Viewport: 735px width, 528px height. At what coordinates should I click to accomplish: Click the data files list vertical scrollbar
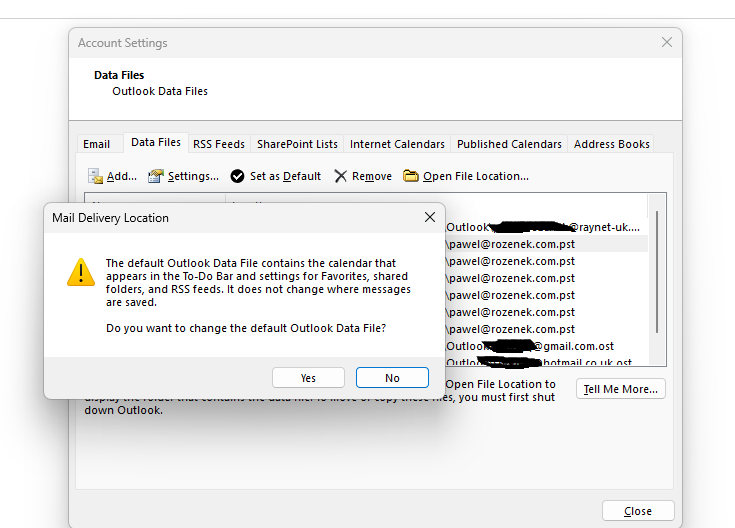point(657,272)
